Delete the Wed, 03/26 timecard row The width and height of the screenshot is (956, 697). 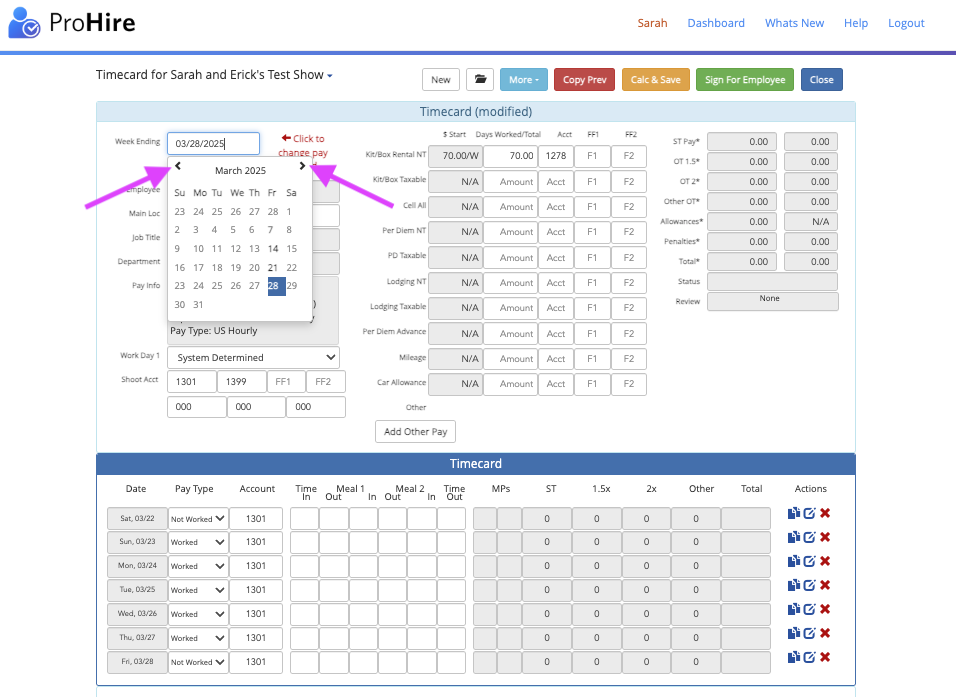pyautogui.click(x=825, y=609)
